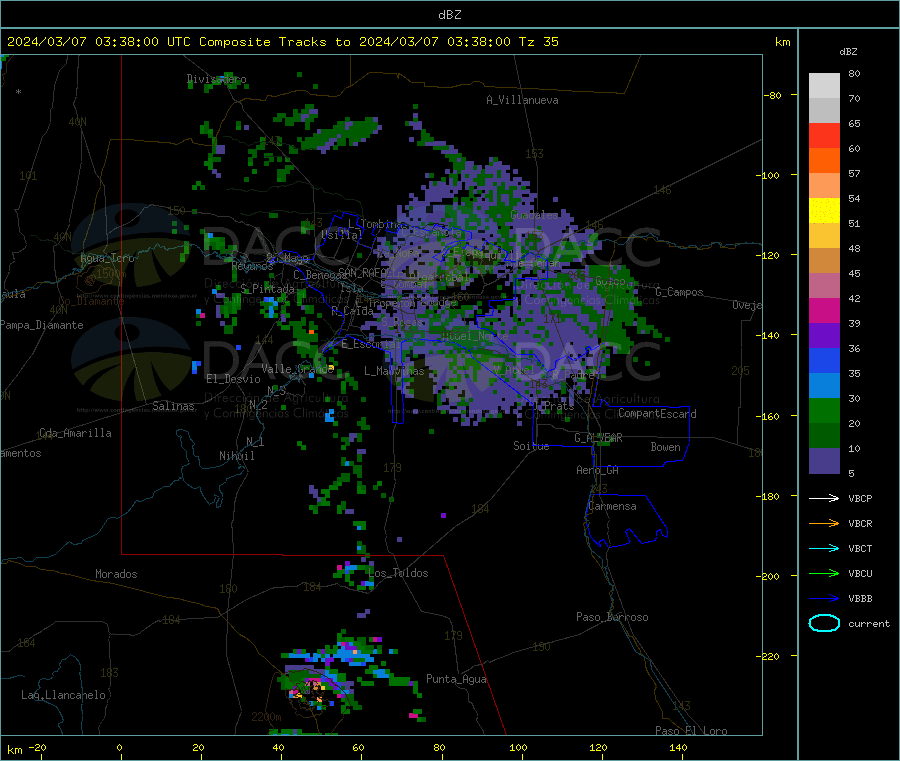Click the Paso_El_Loro map label

pyautogui.click(x=692, y=731)
